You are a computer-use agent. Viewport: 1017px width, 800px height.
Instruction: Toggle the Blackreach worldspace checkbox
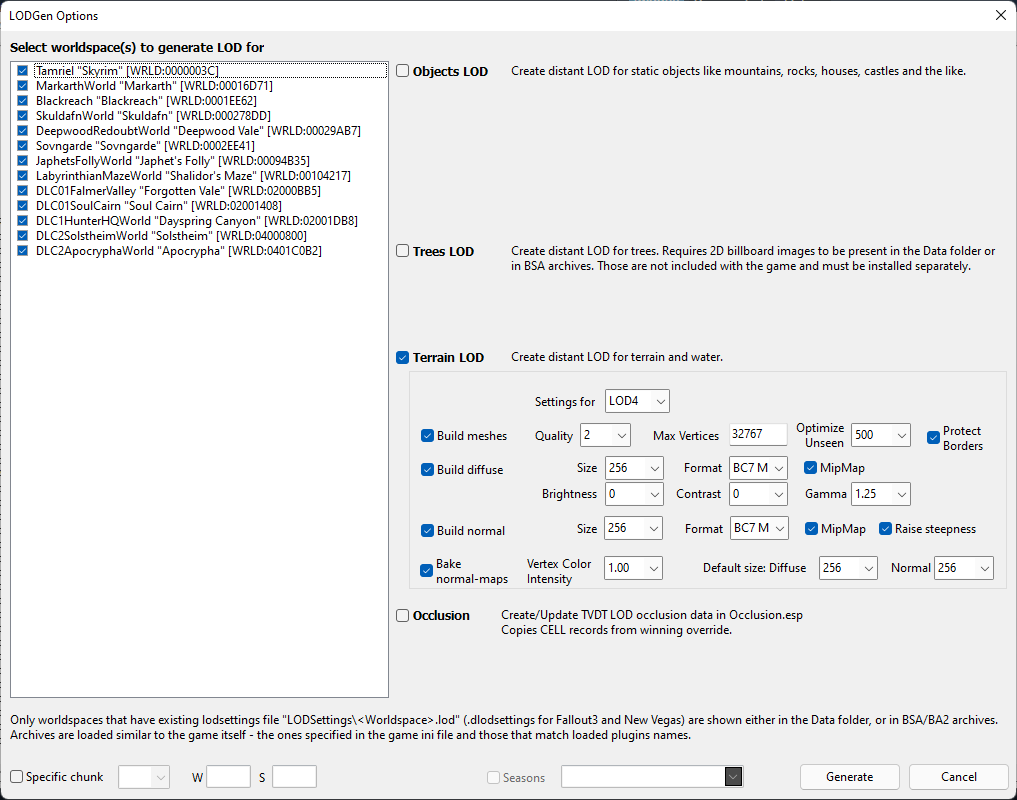point(23,101)
